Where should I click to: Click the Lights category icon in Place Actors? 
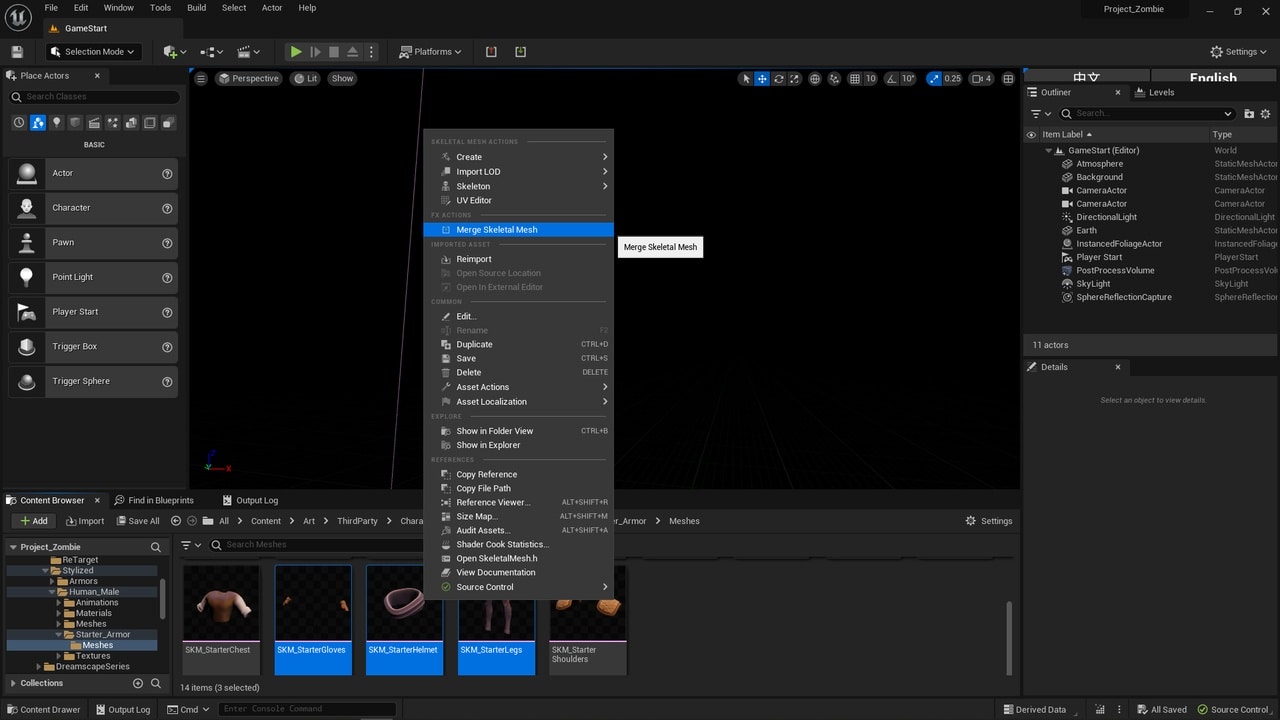[x=56, y=123]
